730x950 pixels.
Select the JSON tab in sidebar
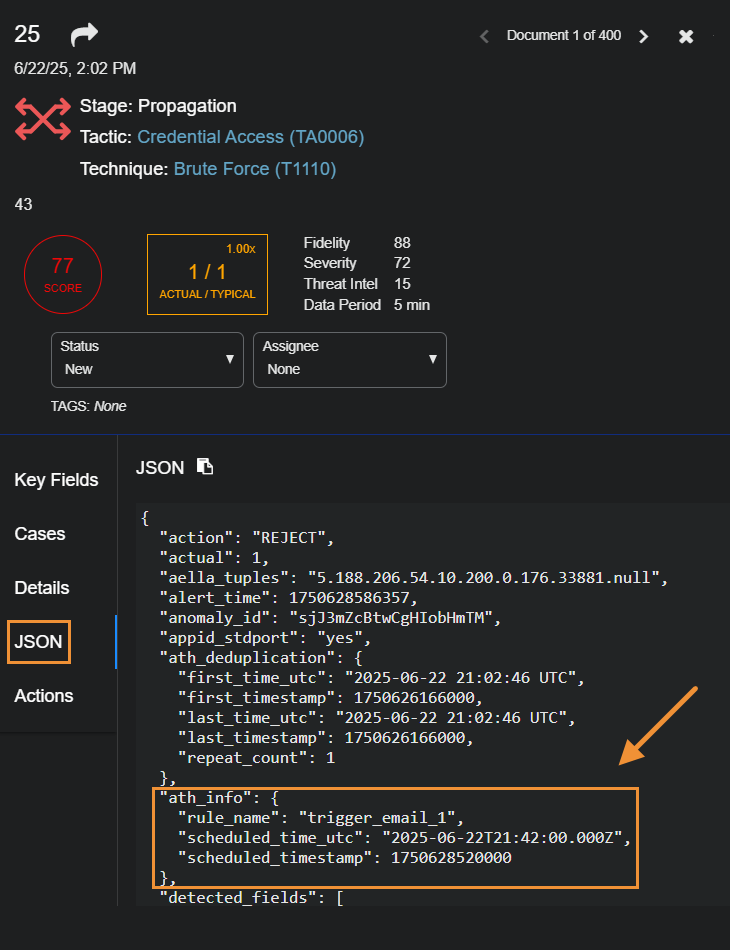pyautogui.click(x=38, y=642)
